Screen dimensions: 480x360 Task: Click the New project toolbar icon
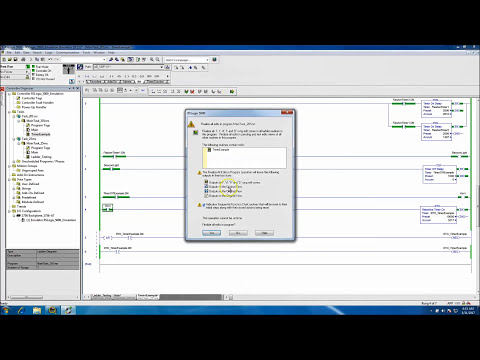[4, 59]
